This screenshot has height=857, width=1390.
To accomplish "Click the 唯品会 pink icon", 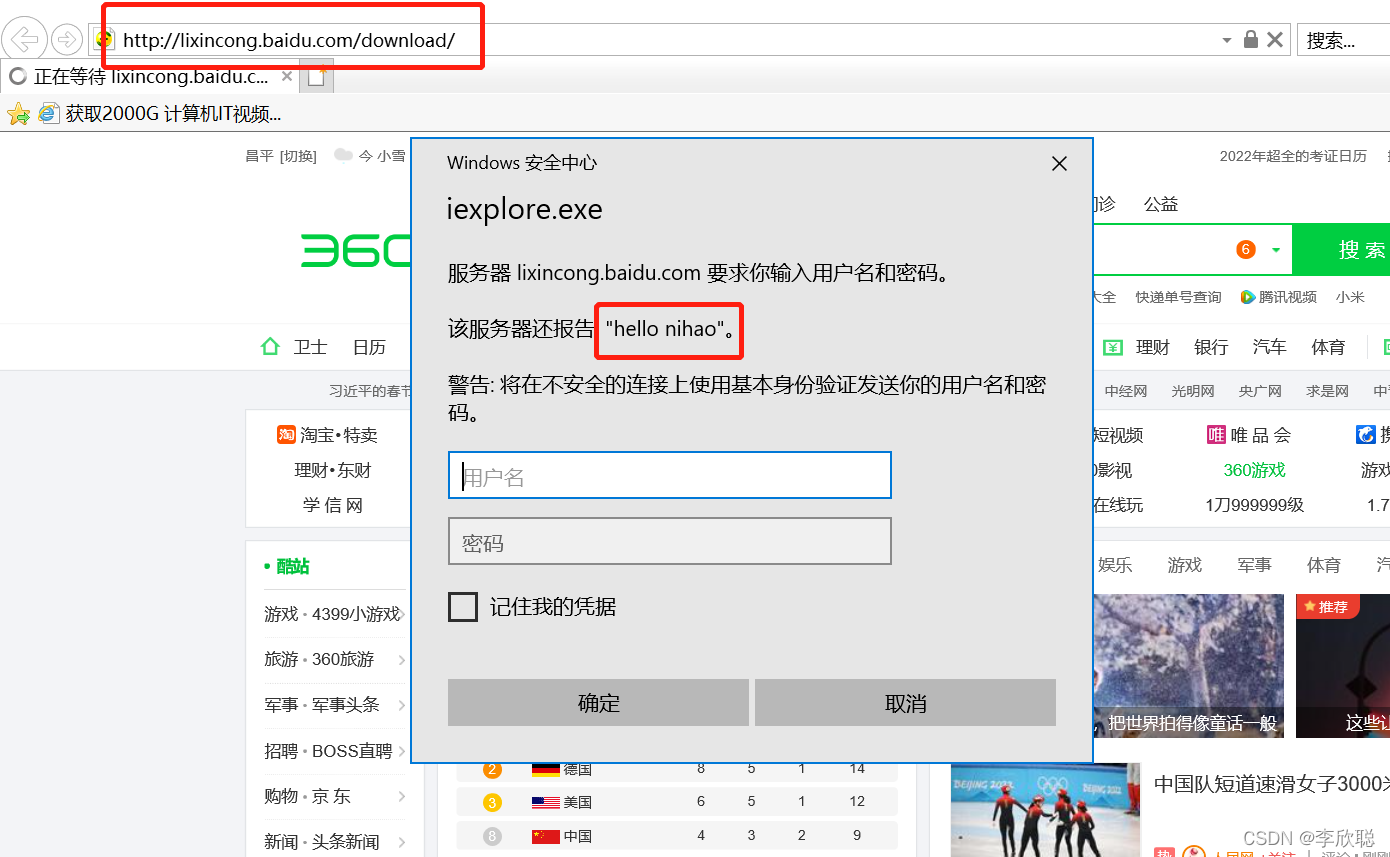I will (x=1216, y=435).
